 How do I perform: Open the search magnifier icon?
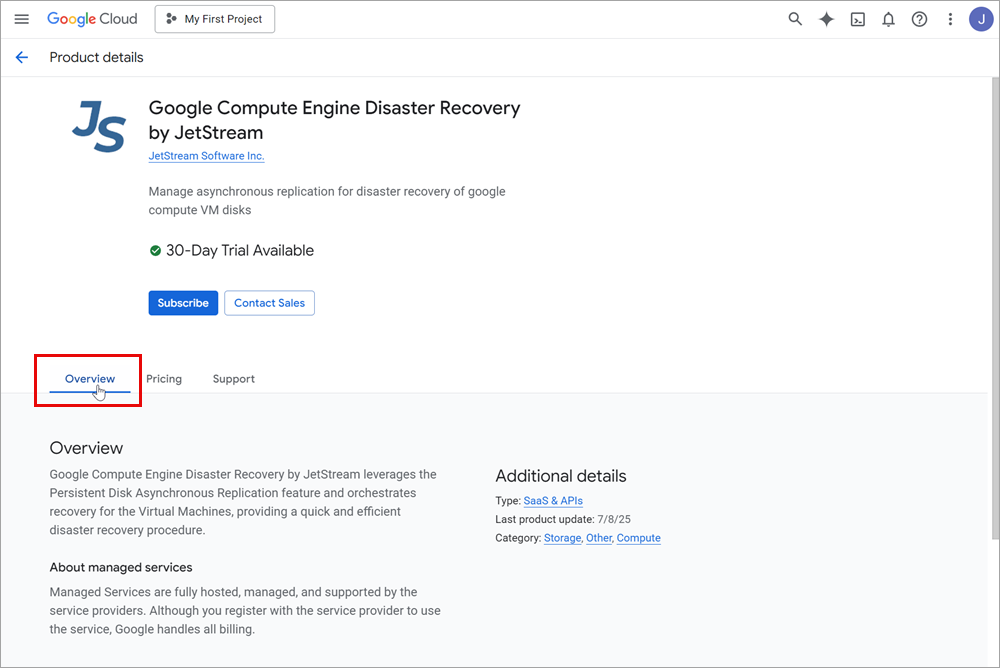click(x=795, y=19)
